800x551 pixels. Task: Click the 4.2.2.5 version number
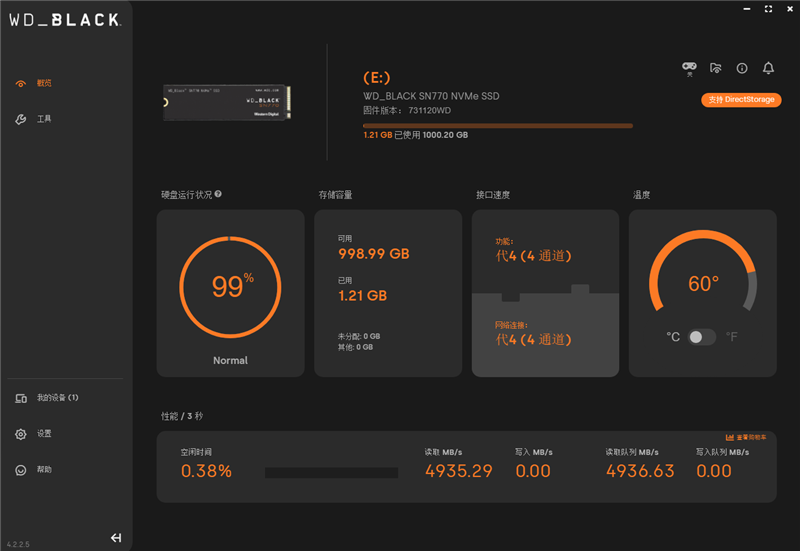point(18,544)
